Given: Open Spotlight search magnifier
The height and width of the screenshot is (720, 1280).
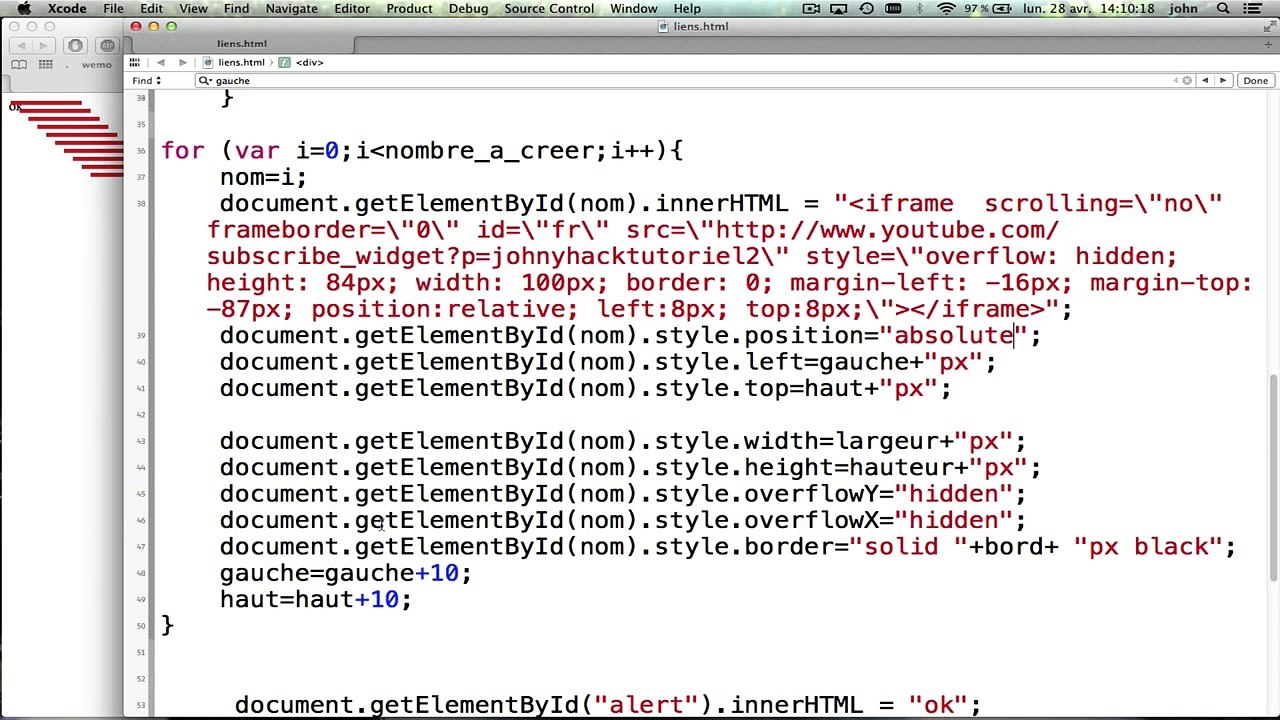Looking at the screenshot, I should 1223,9.
